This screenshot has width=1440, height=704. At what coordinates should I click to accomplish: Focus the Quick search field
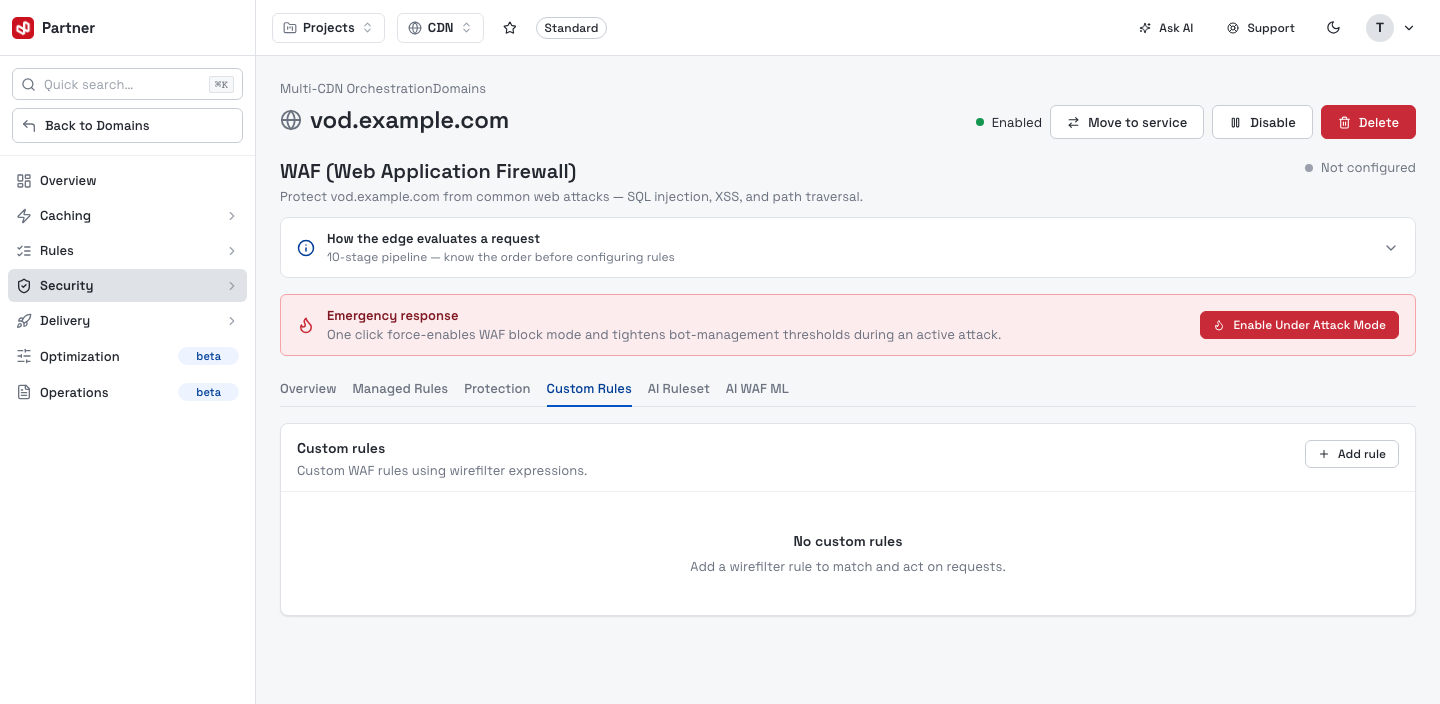[x=127, y=85]
